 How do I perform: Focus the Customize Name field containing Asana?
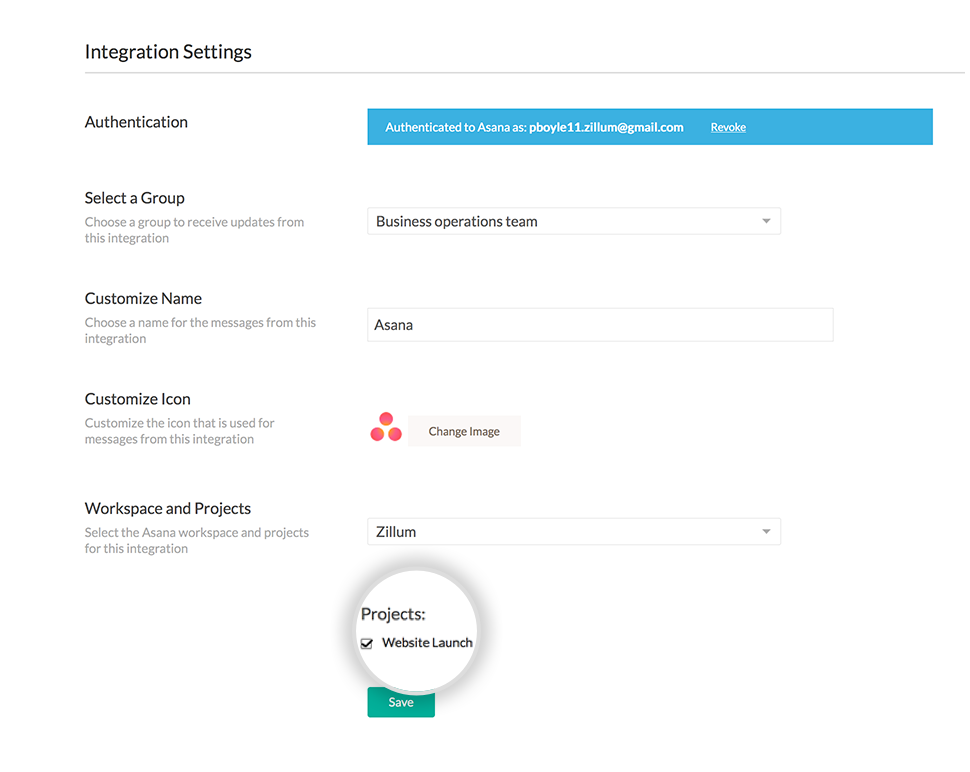point(600,325)
